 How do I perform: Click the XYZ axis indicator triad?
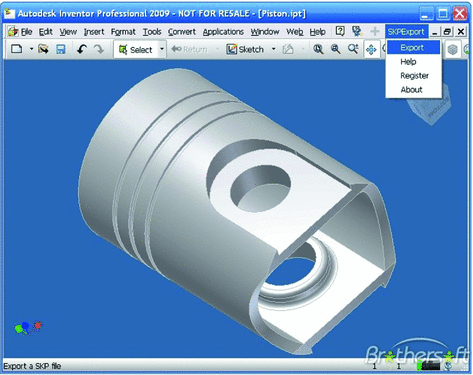pyautogui.click(x=28, y=327)
